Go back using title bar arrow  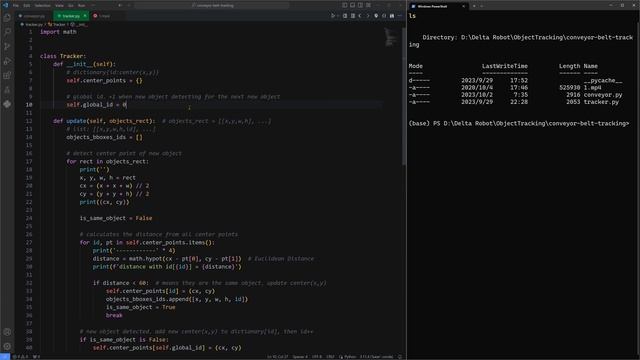coord(120,6)
